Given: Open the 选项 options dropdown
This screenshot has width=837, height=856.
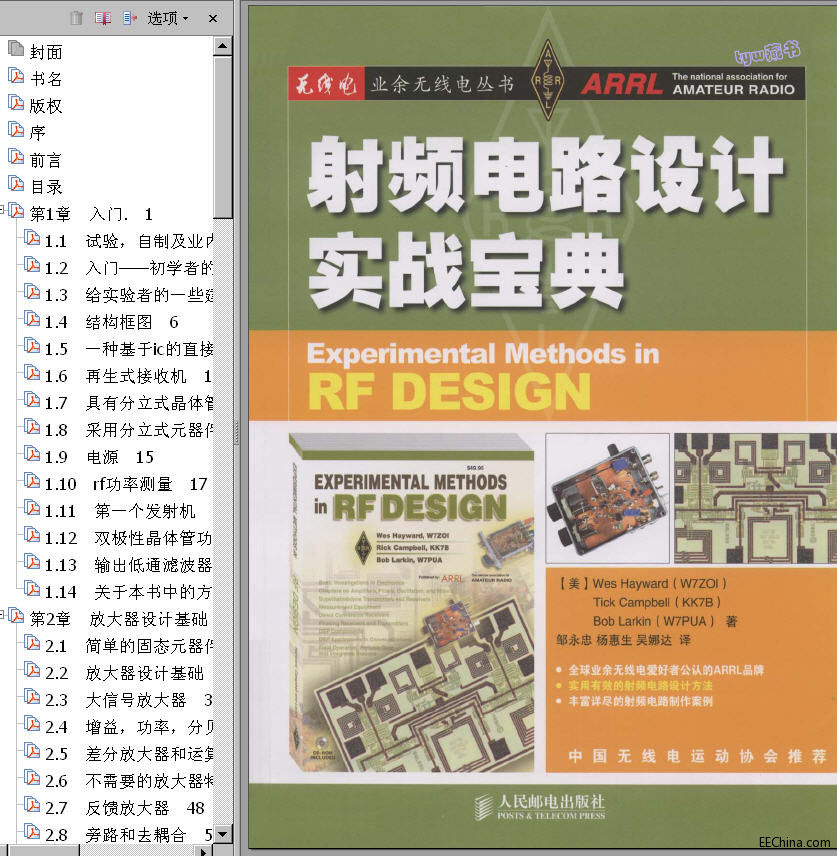Looking at the screenshot, I should [168, 19].
